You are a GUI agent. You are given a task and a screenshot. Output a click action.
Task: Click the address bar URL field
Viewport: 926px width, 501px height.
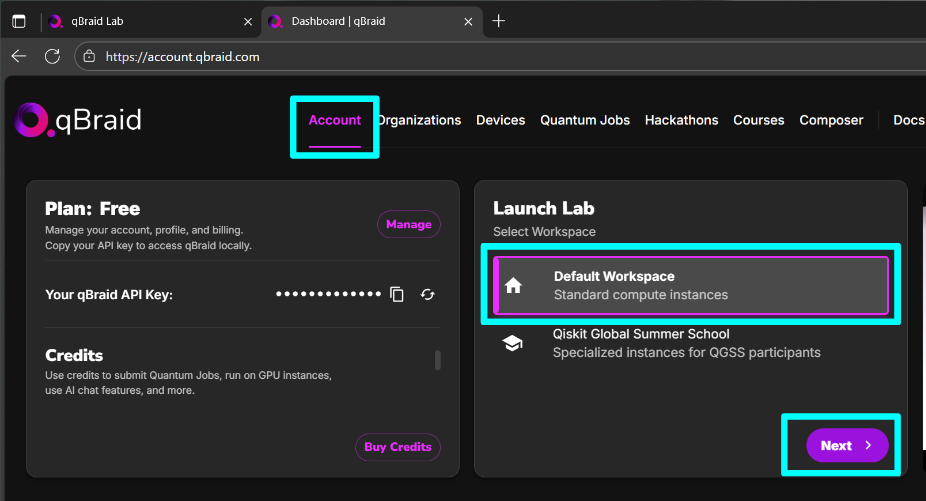coord(500,57)
